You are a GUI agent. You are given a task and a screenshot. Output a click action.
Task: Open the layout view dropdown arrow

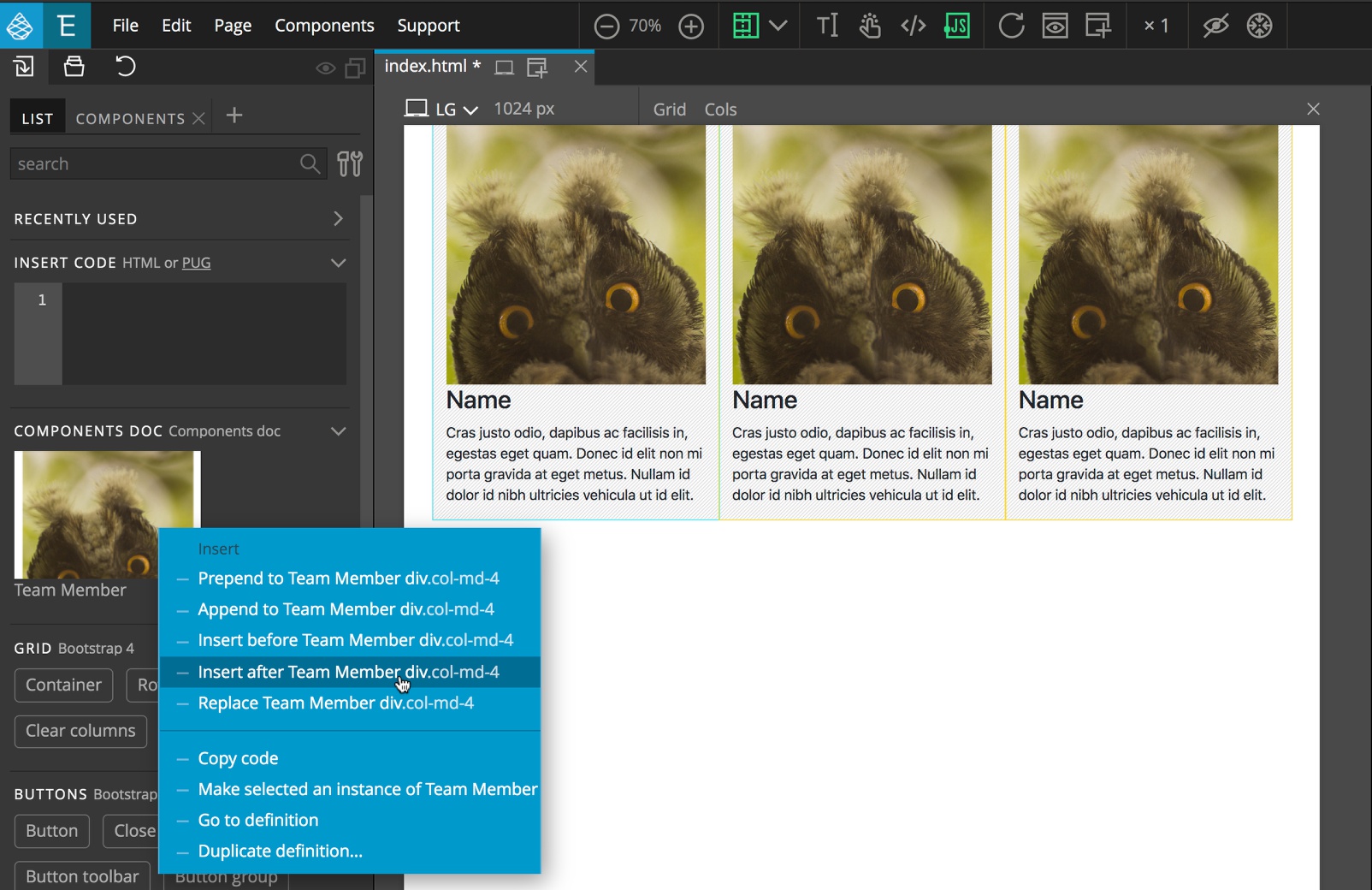778,26
